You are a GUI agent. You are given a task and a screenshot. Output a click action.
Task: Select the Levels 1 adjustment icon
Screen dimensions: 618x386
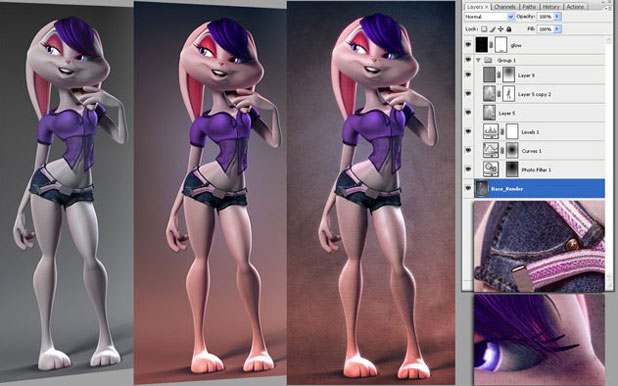(491, 132)
